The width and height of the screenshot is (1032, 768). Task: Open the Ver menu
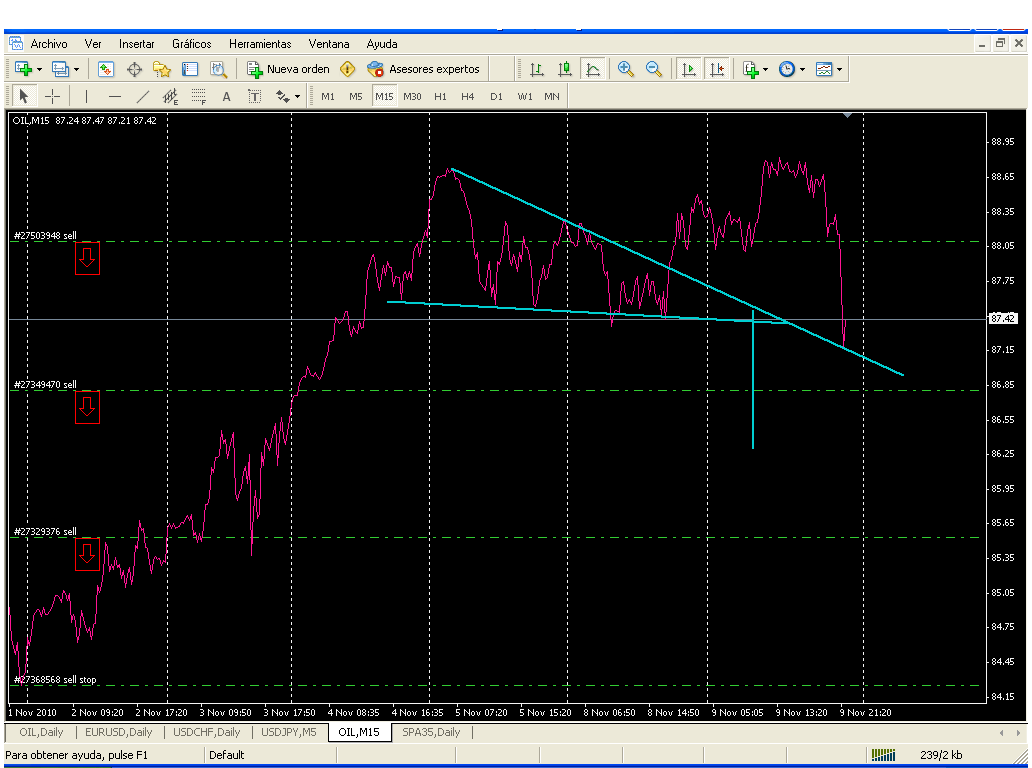[x=93, y=44]
